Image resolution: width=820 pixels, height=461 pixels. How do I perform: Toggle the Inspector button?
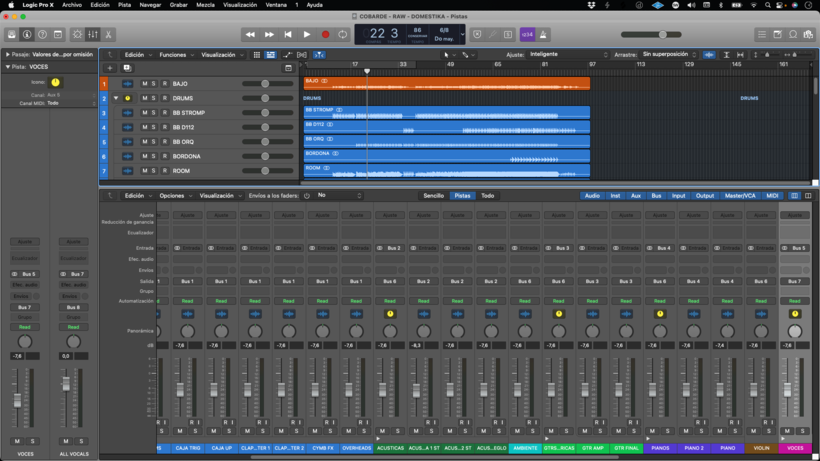click(27, 34)
